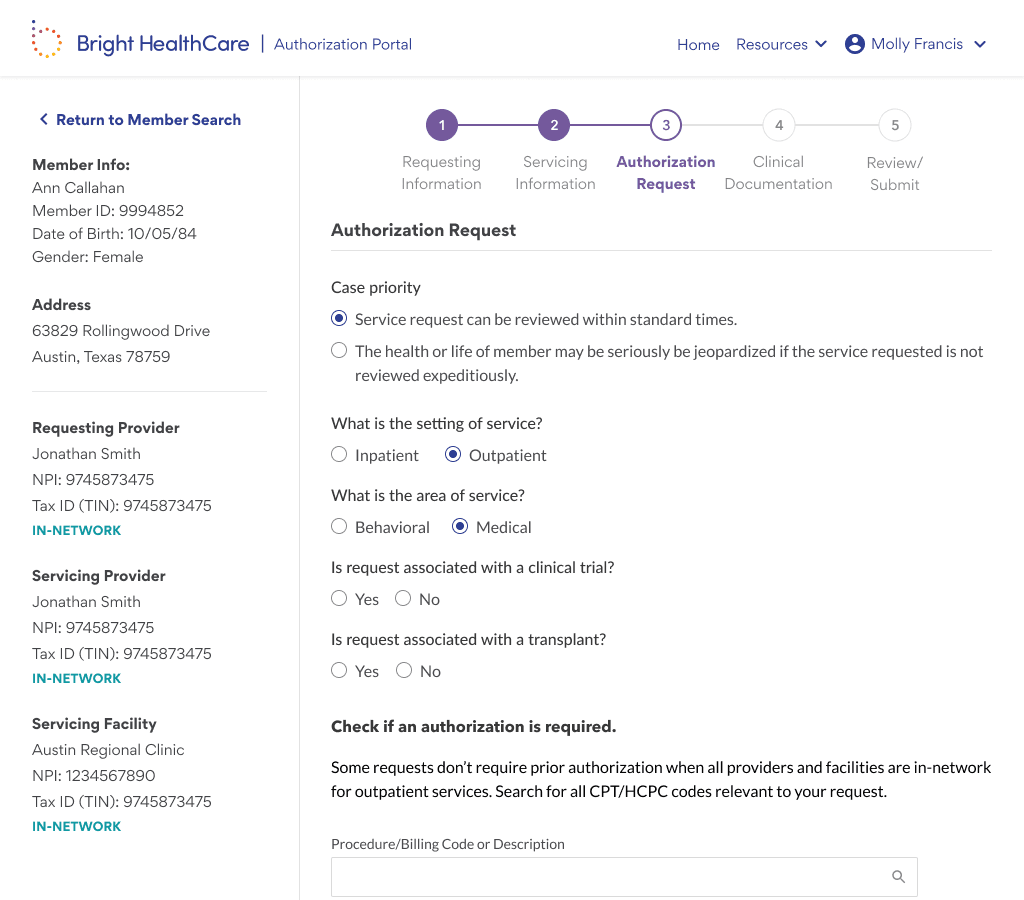The width and height of the screenshot is (1024, 900).
Task: Select step 5 circle for Review/Submit
Action: [x=895, y=125]
